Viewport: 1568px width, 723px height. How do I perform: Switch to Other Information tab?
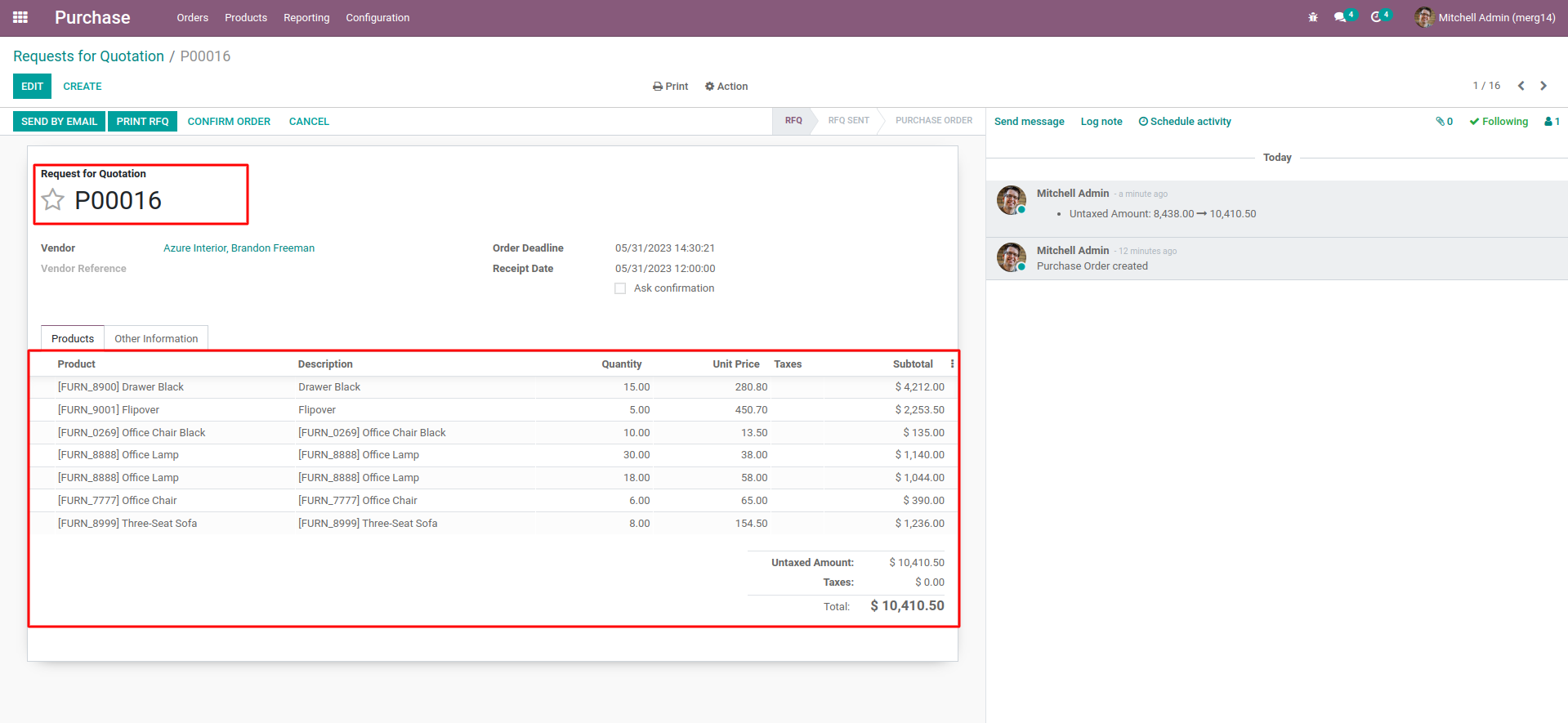pyautogui.click(x=156, y=338)
